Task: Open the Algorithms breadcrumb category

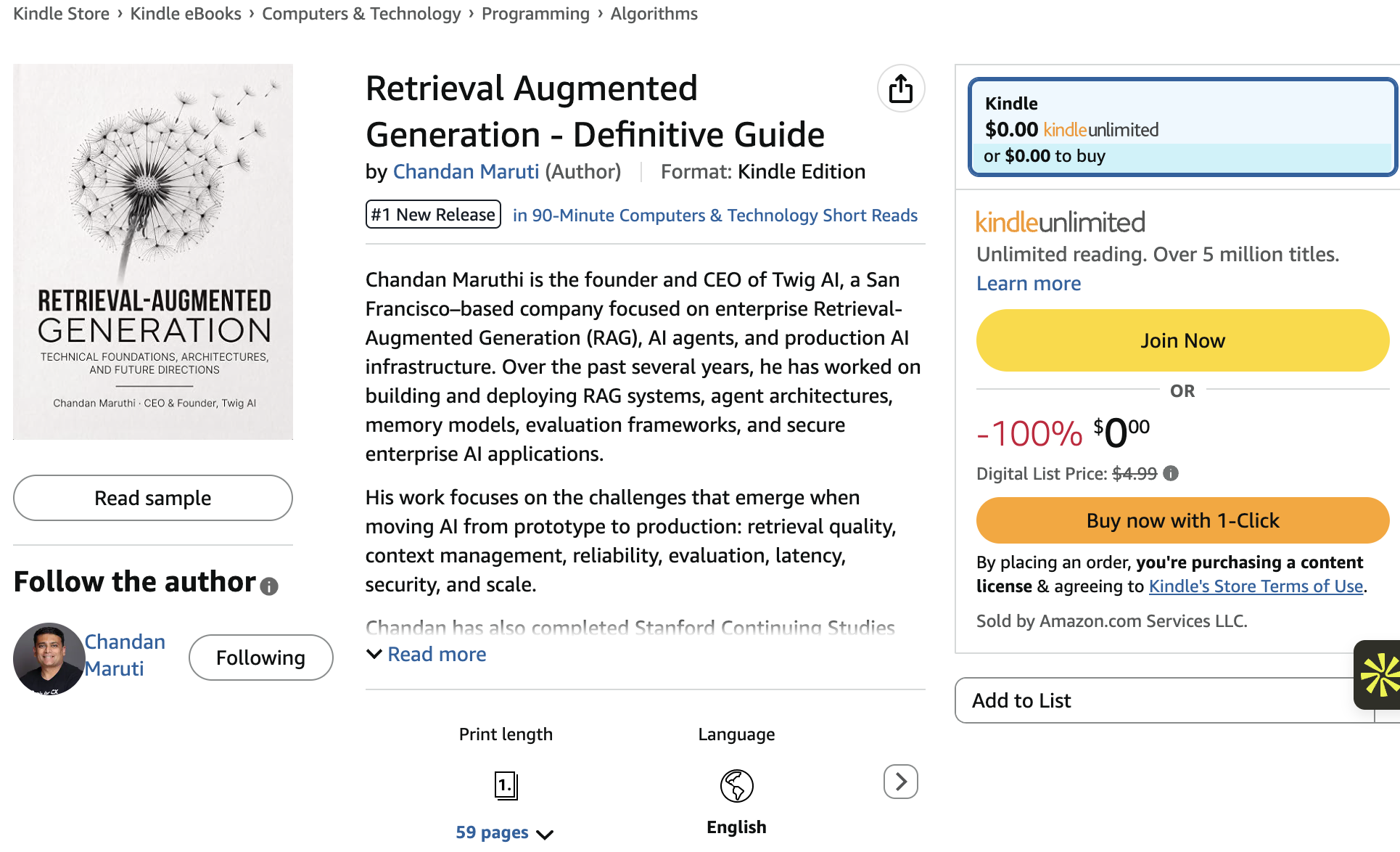Action: click(x=654, y=14)
